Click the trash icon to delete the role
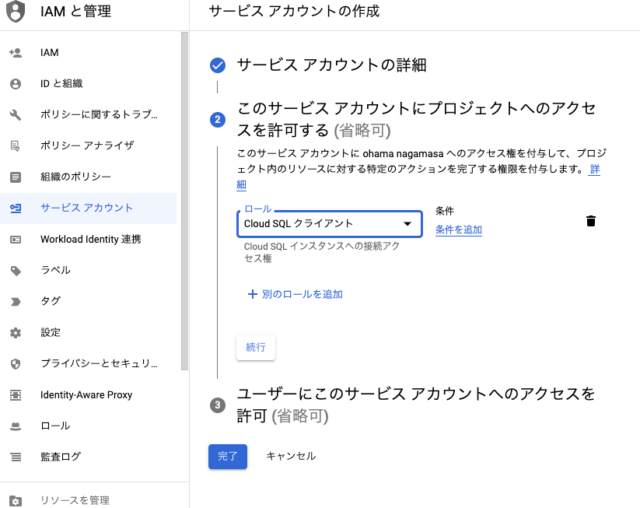This screenshot has height=508, width=640. [591, 221]
